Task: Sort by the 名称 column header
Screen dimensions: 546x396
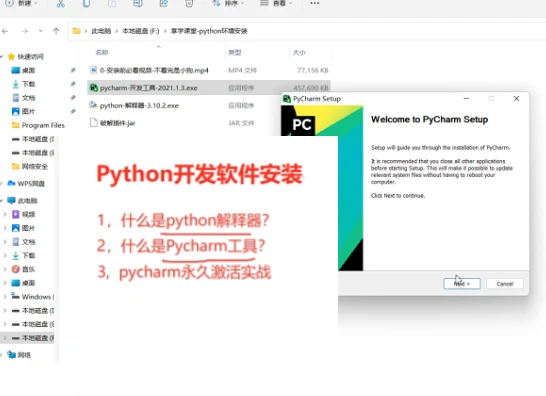Action: (x=102, y=52)
